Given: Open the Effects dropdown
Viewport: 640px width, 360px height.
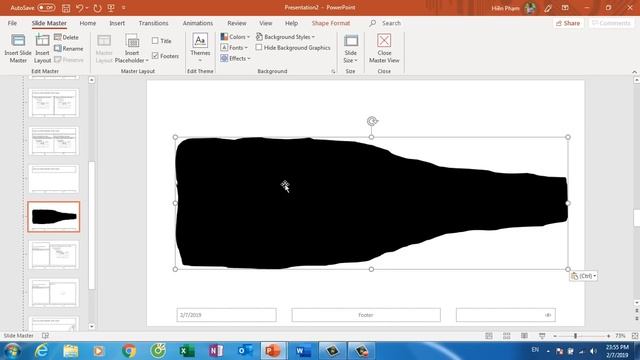Looking at the screenshot, I should pos(235,58).
